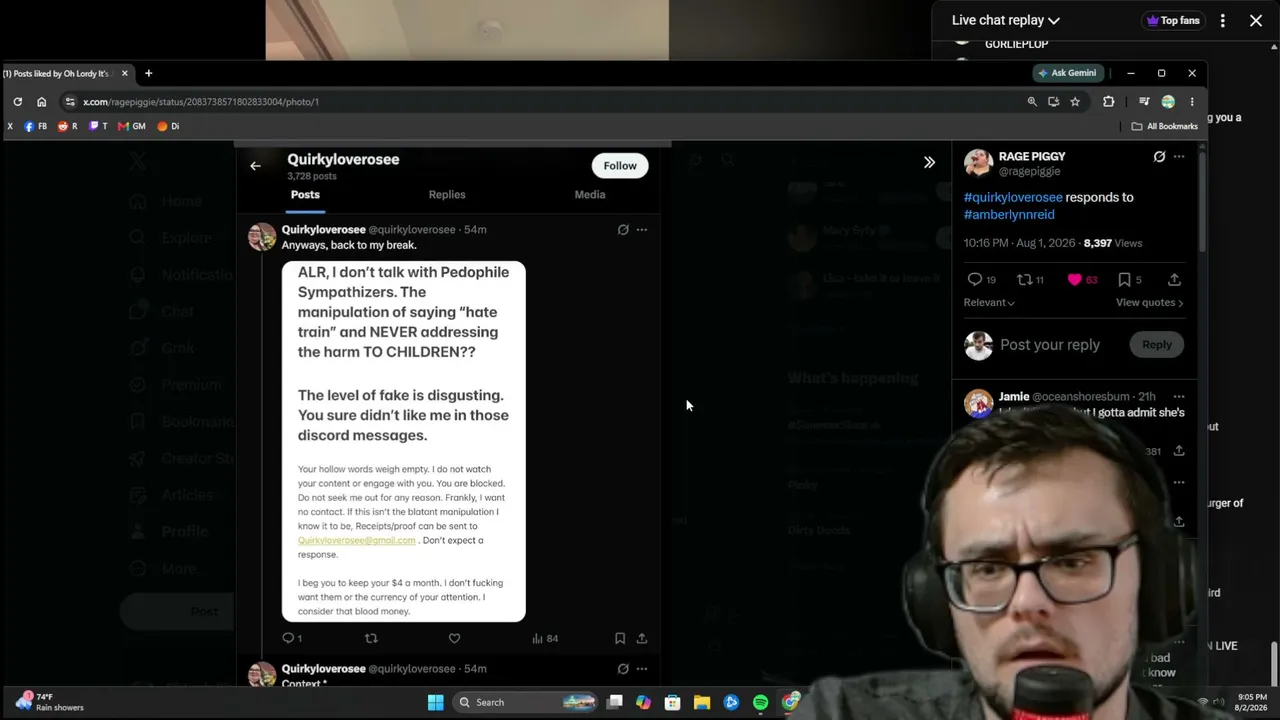The height and width of the screenshot is (720, 1280).
Task: Follow Quirkyloverosee
Action: (x=620, y=166)
